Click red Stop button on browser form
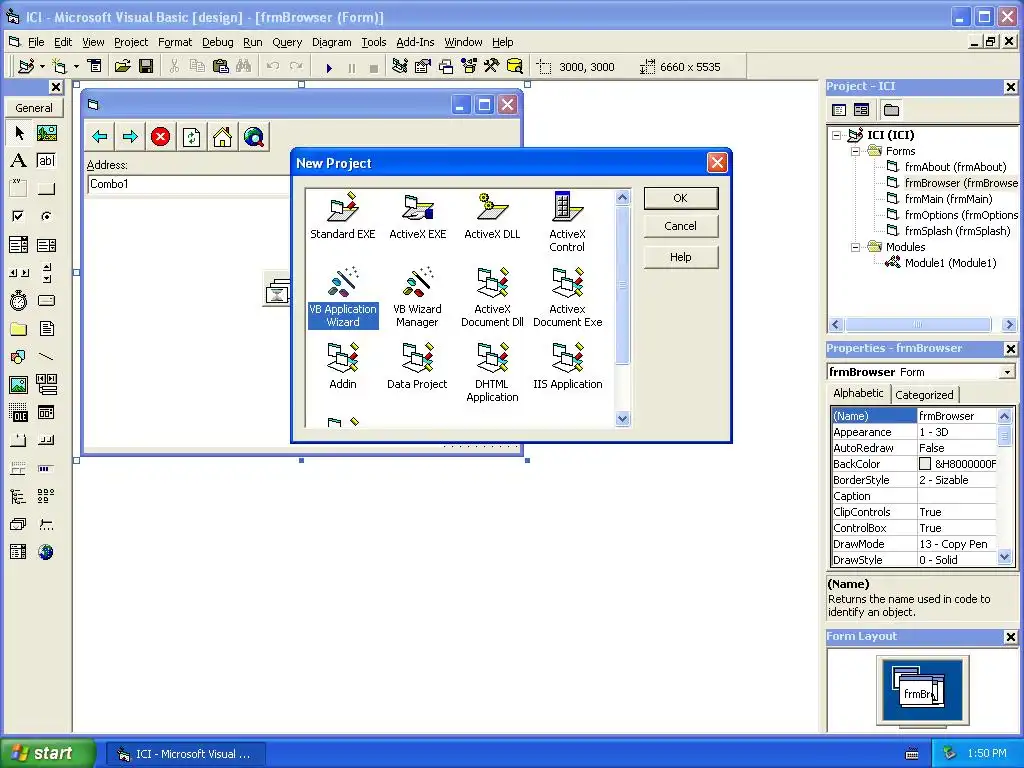The height and width of the screenshot is (768, 1024). point(161,136)
